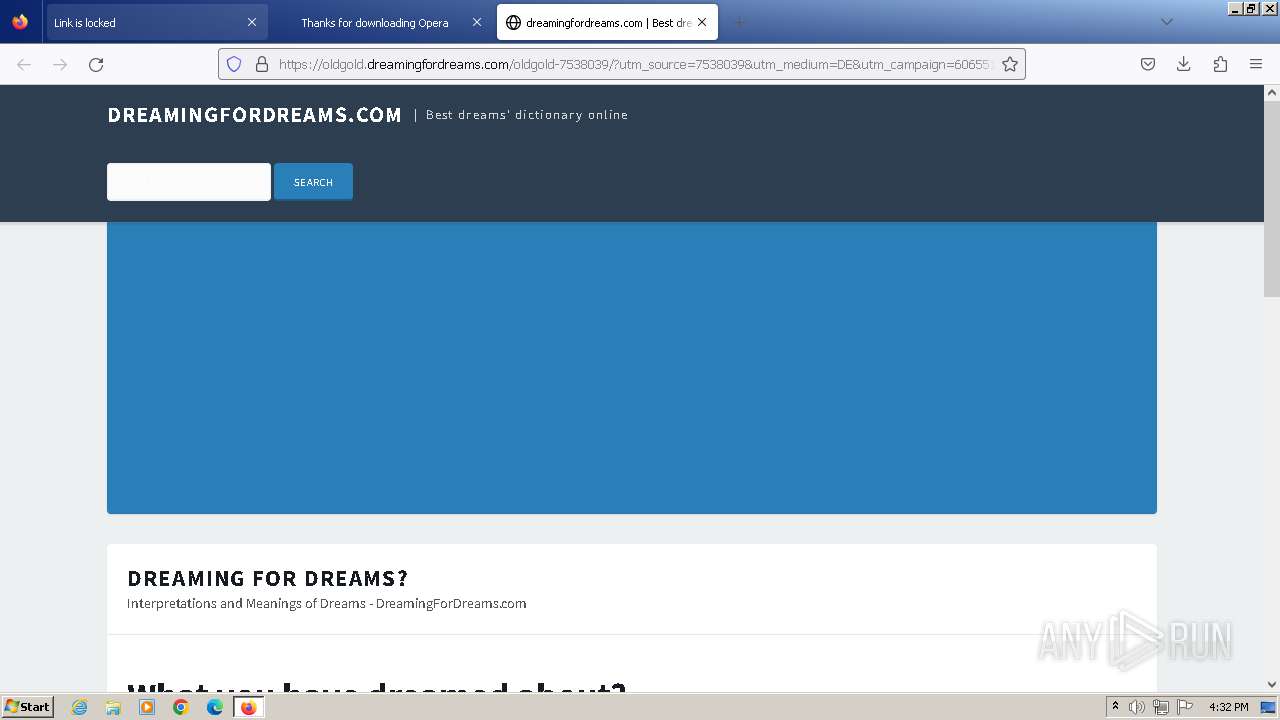
Task: Click the Firefox logo icon in tab bar
Action: point(20,22)
